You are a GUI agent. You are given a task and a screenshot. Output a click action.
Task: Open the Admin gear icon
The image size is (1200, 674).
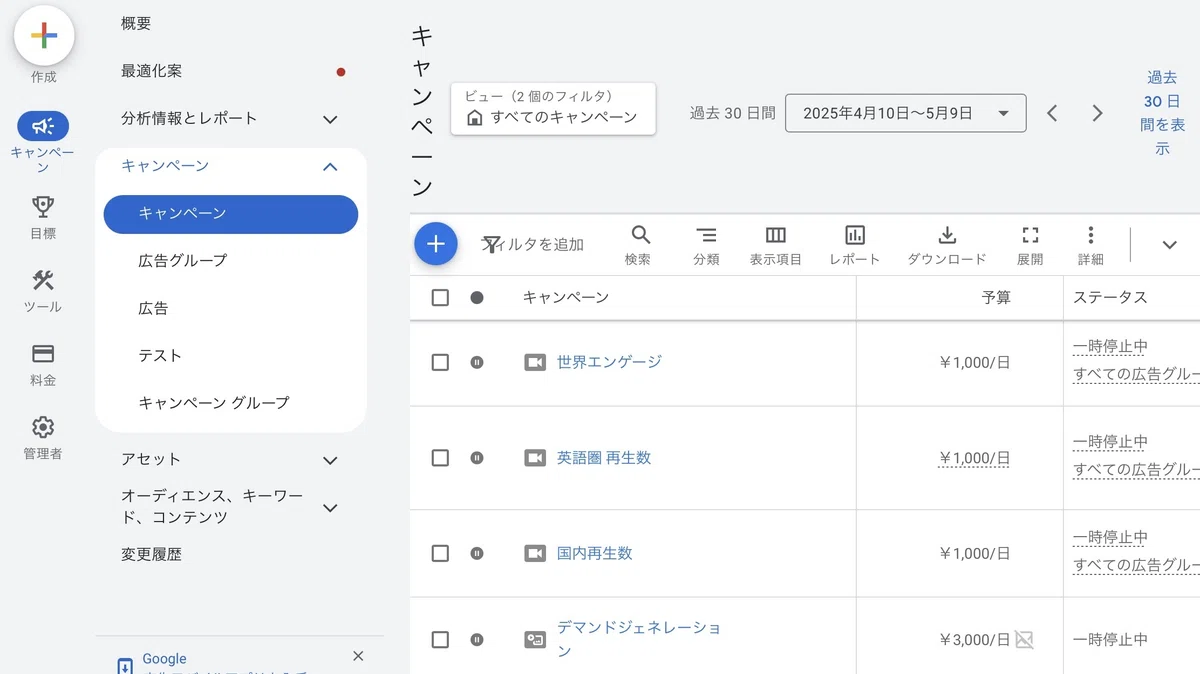point(43,427)
